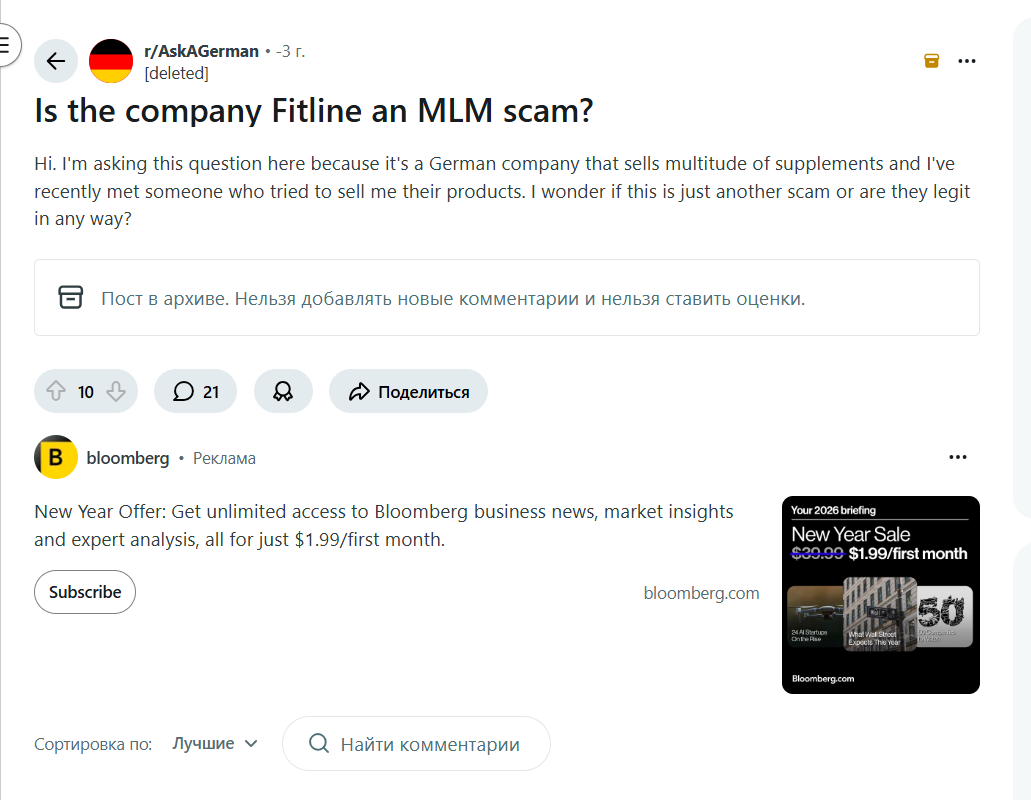Image resolution: width=1031 pixels, height=800 pixels.
Task: Click the orange archived post icon
Action: [931, 61]
